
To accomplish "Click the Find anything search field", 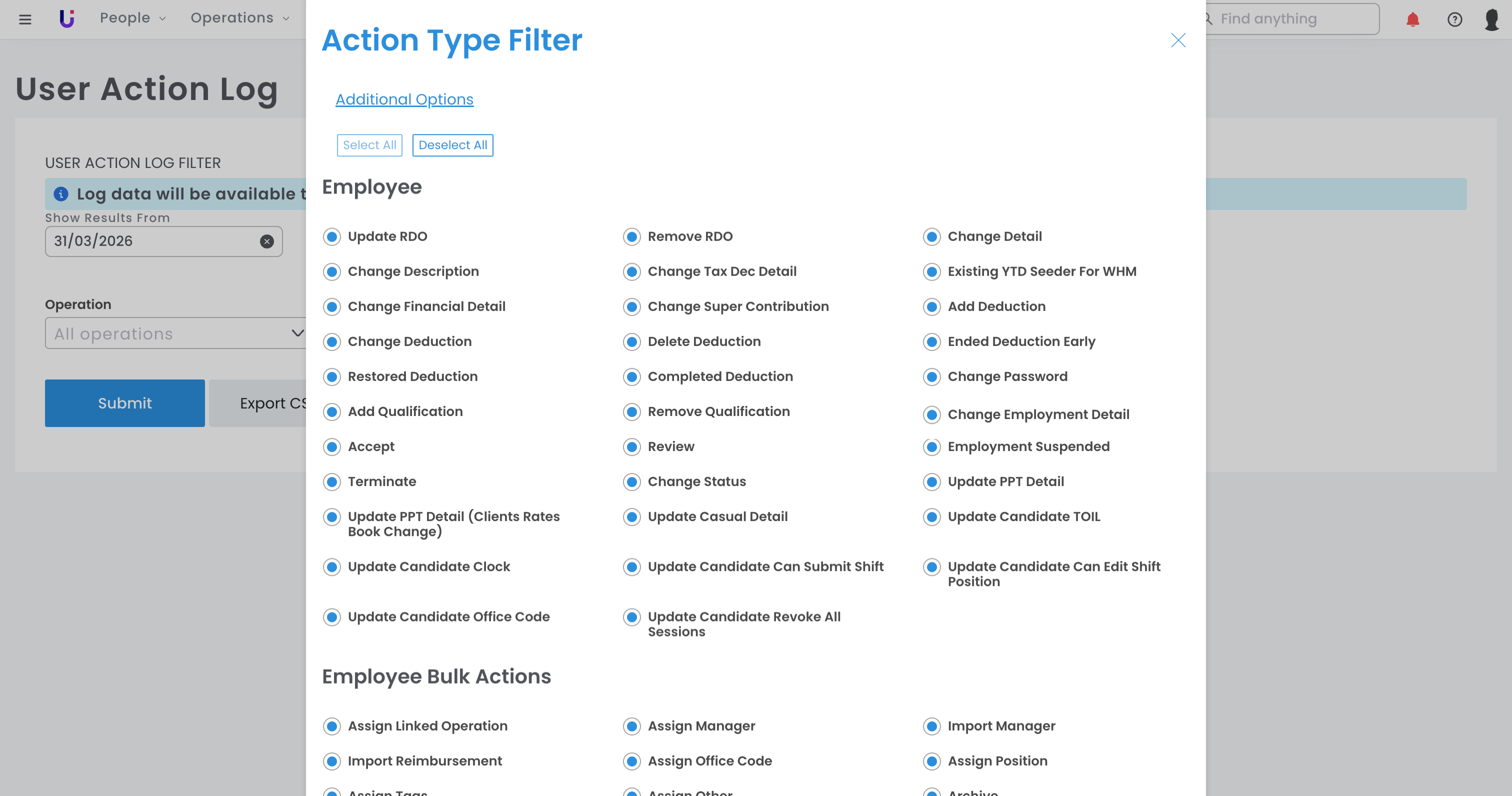I will pyautogui.click(x=1291, y=19).
